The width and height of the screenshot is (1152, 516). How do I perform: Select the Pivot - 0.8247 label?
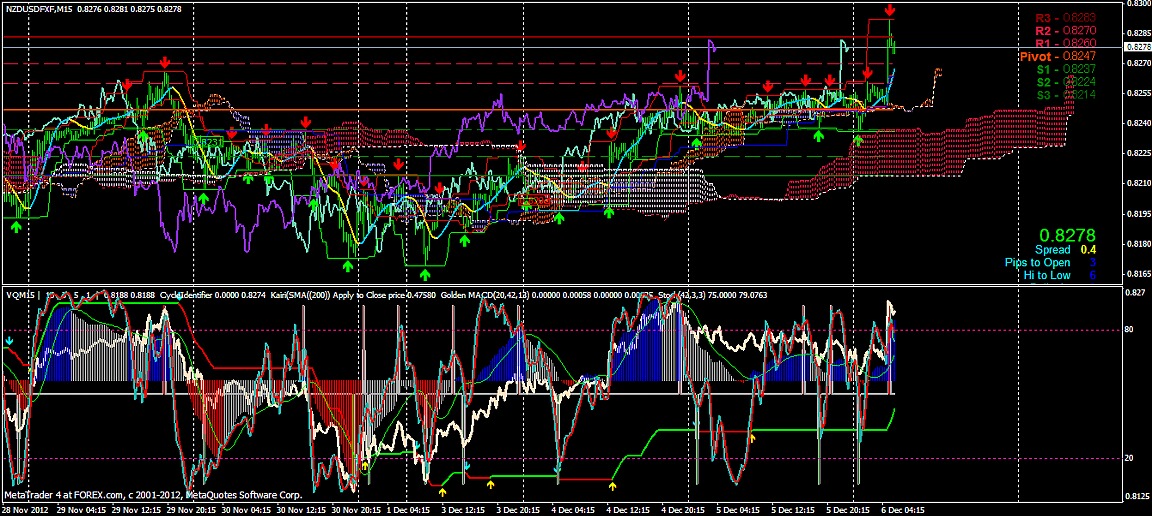click(1058, 56)
